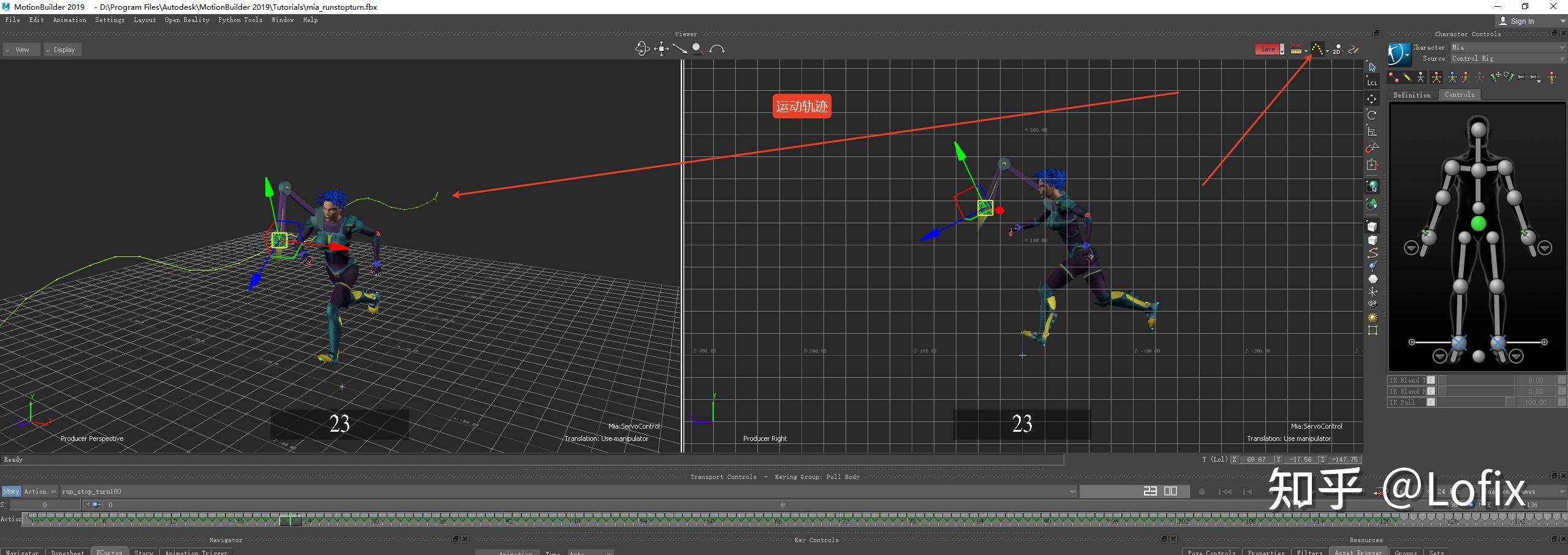Click the sketch pencil tool icon

click(1354, 50)
